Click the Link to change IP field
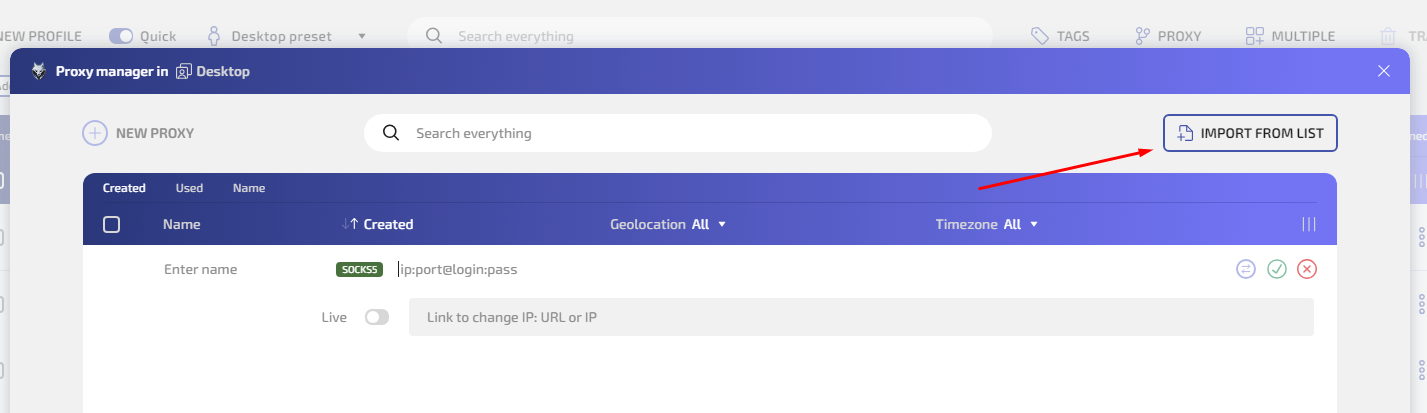The height and width of the screenshot is (413, 1427). [x=860, y=317]
